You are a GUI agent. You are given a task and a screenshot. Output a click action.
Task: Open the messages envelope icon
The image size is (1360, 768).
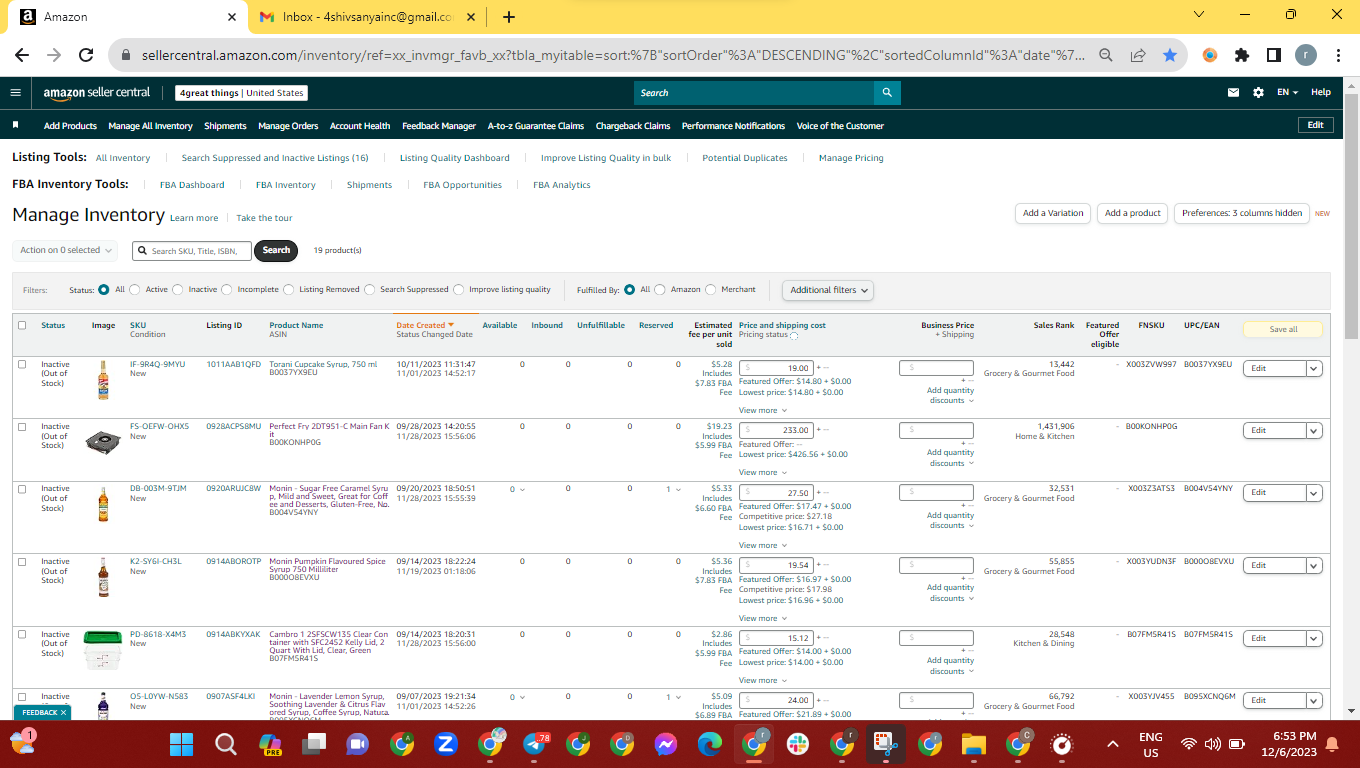point(1233,93)
